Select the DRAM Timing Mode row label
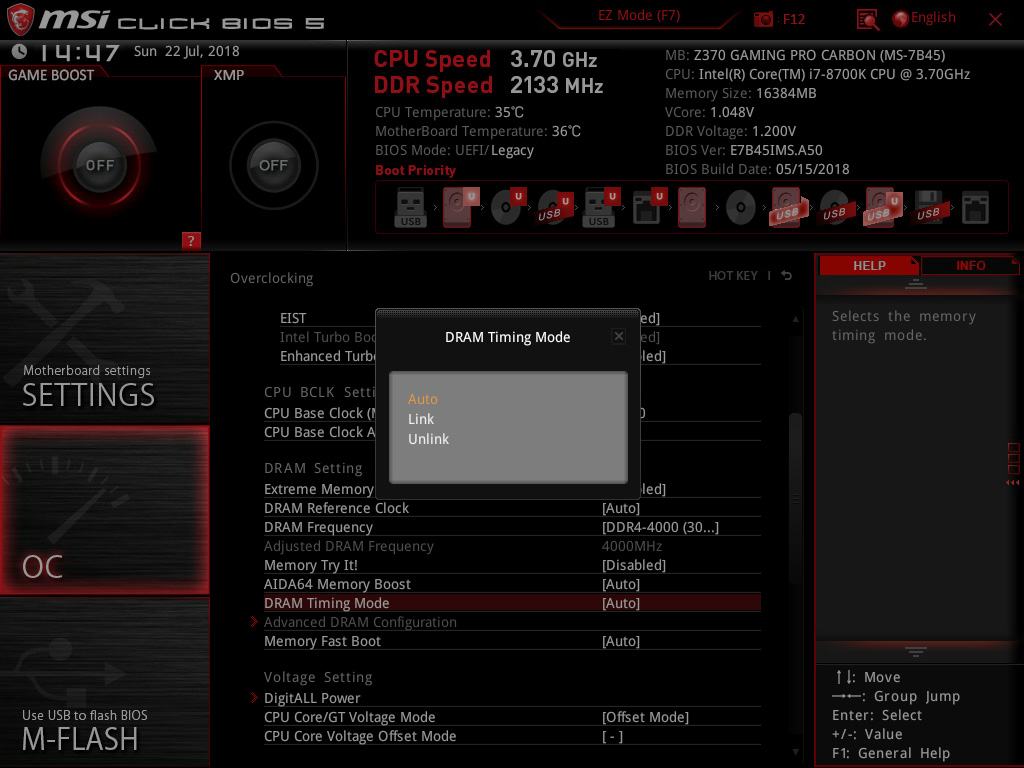 click(327, 603)
